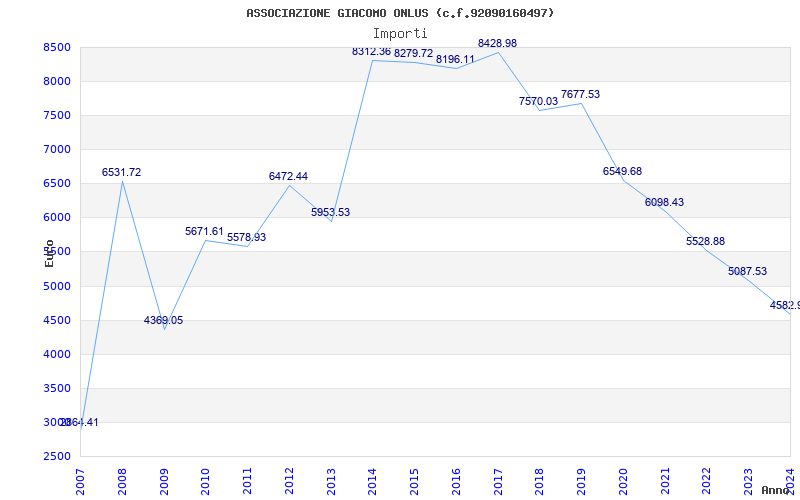The height and width of the screenshot is (500, 800).
Task: Pick the 6000 y-axis label
Action: pos(57,217)
